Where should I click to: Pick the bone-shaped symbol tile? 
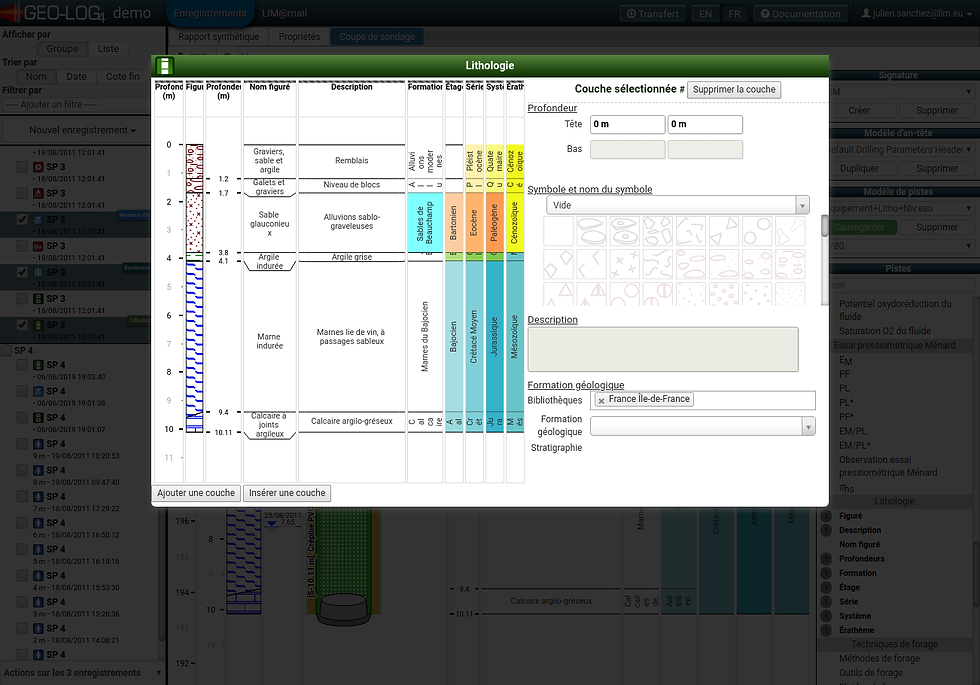coord(791,231)
